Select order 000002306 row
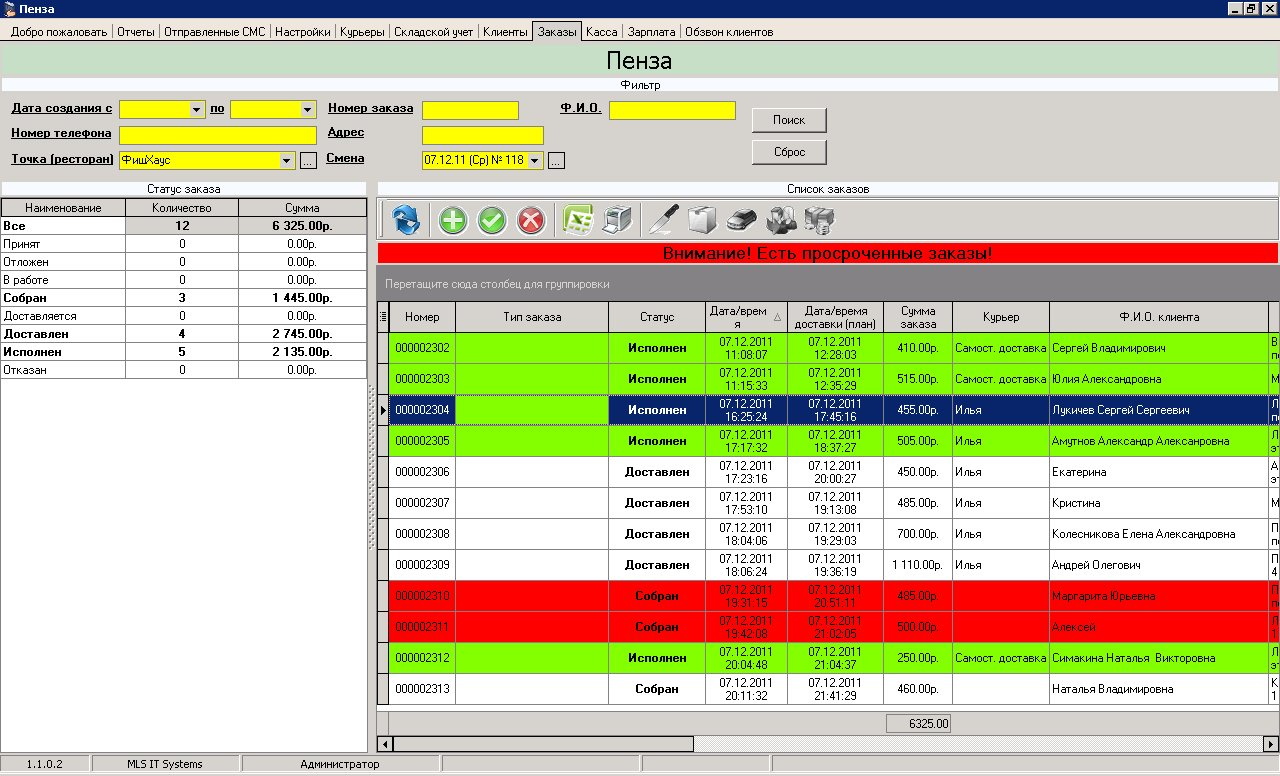 pyautogui.click(x=828, y=472)
